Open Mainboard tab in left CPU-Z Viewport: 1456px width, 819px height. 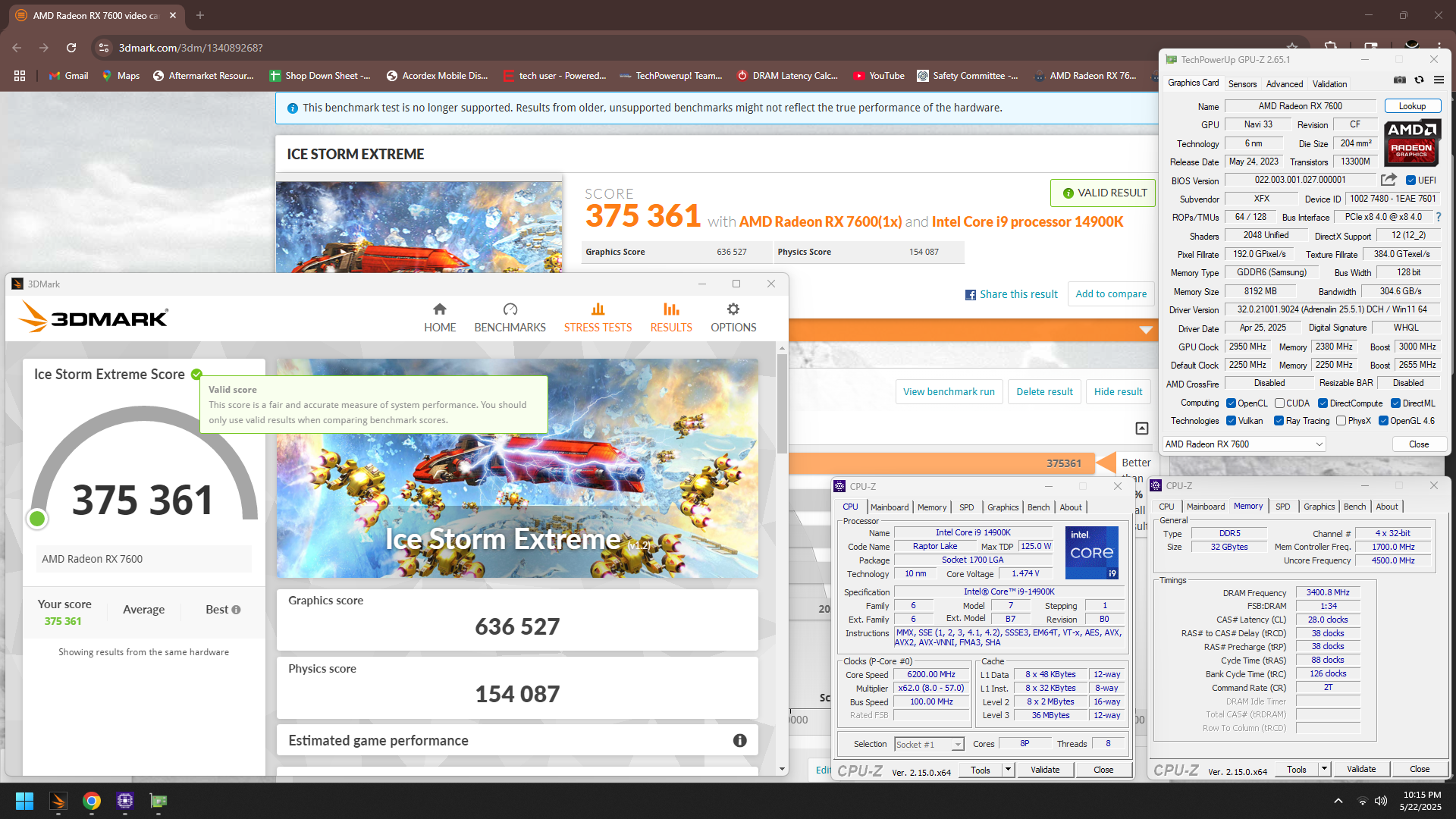point(890,507)
